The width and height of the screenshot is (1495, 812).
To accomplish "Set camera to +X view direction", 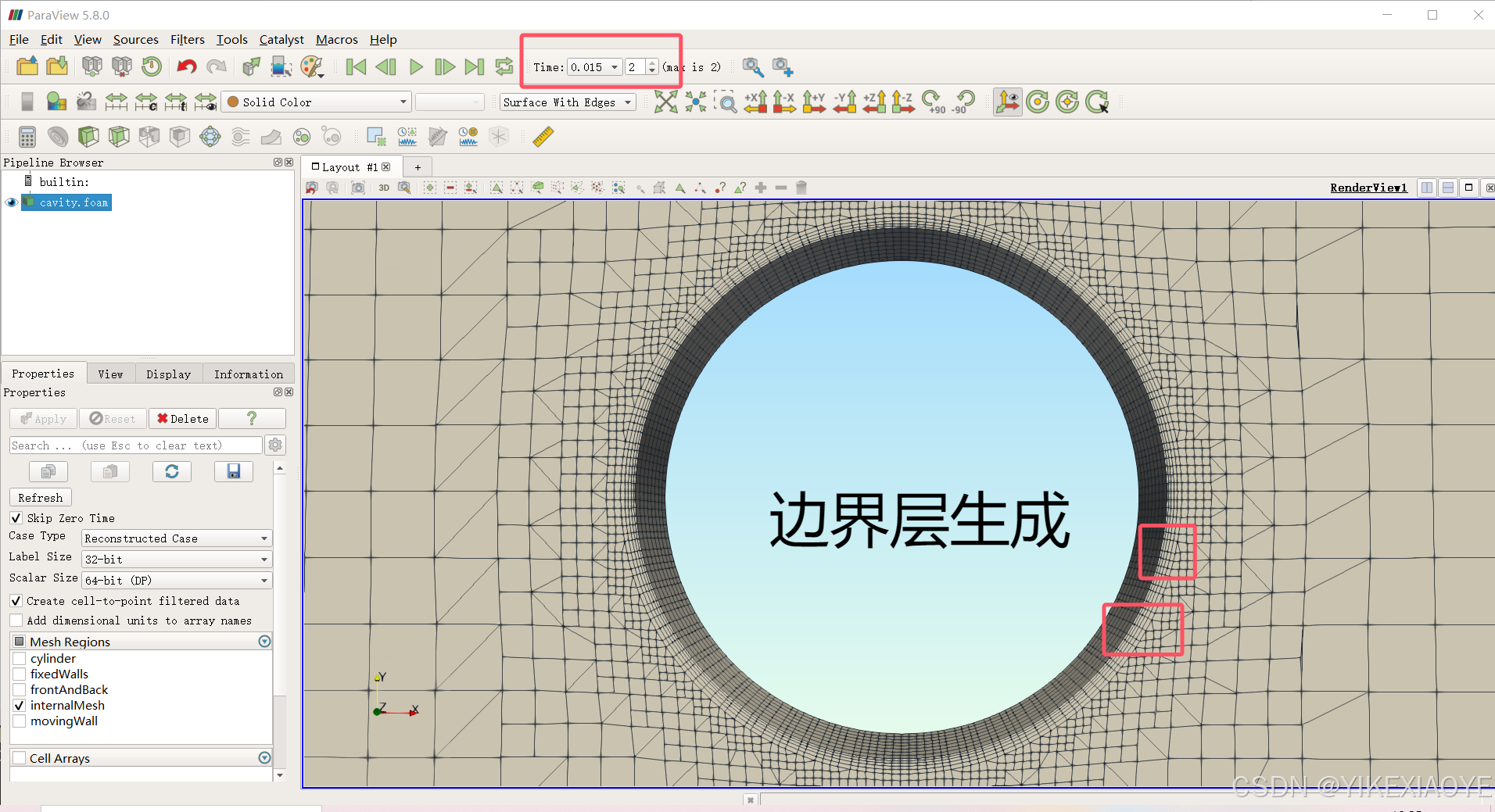I will pyautogui.click(x=755, y=102).
